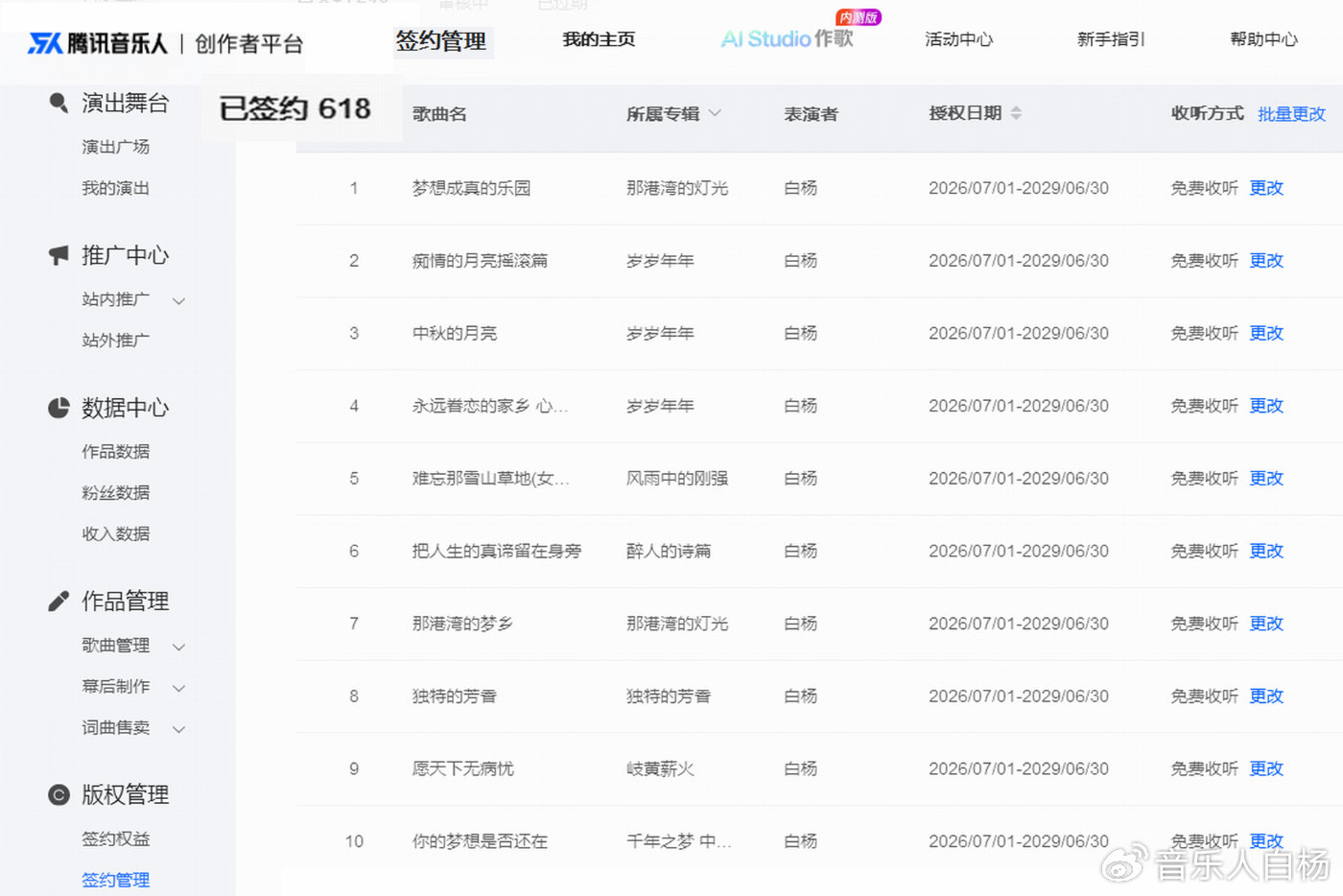Screen dimensions: 1343x896
Task: Click the 版权管理 copyright icon
Action: 59,794
